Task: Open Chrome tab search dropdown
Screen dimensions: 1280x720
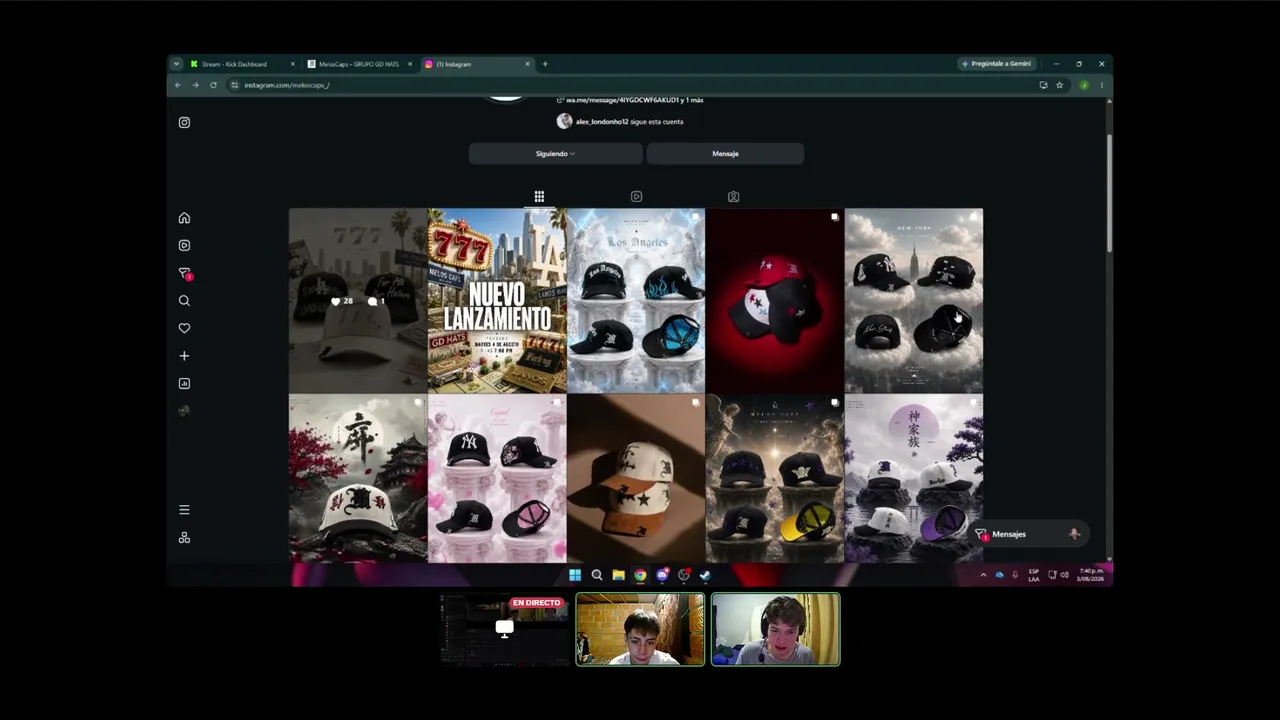Action: pos(177,64)
